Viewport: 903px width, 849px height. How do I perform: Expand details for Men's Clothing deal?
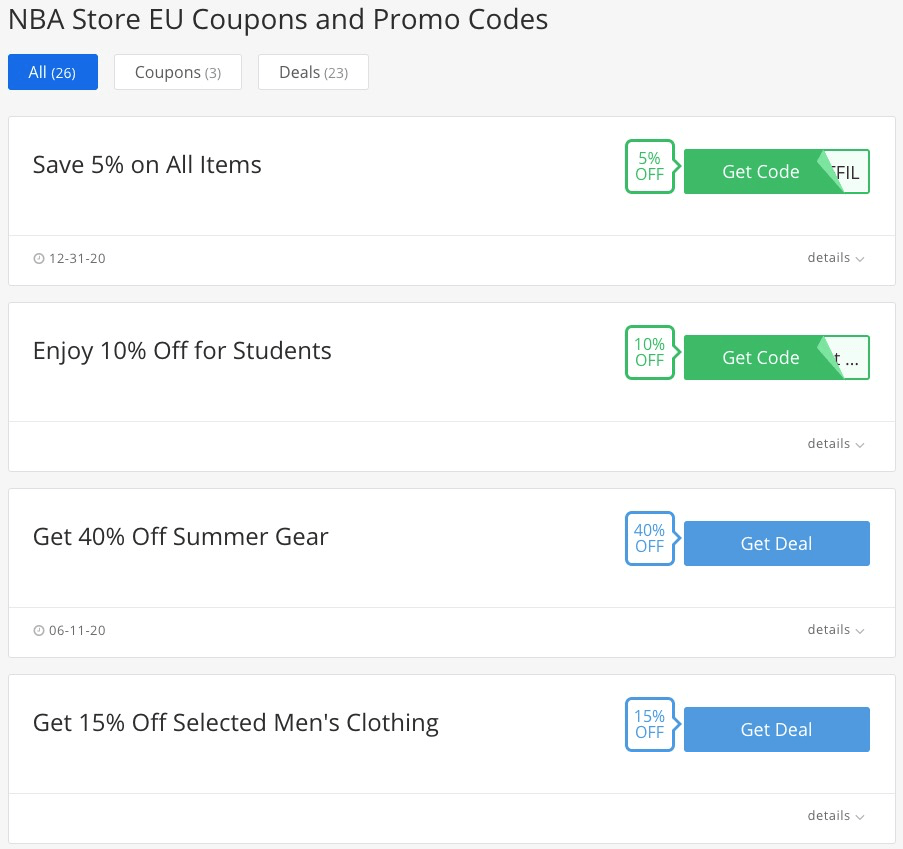pyautogui.click(x=836, y=816)
